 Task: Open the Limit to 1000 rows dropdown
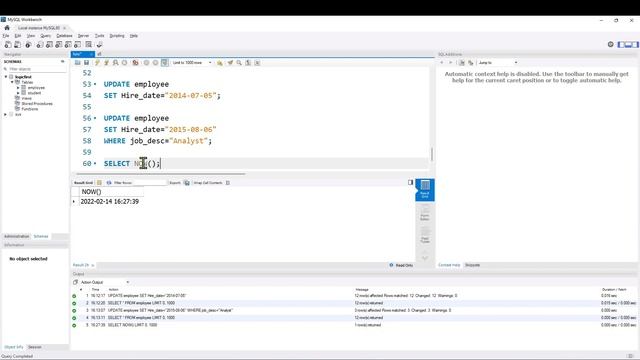point(192,62)
